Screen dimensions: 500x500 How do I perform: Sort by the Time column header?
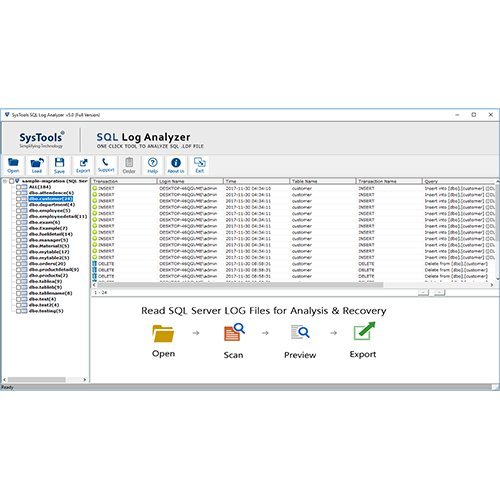click(x=256, y=181)
